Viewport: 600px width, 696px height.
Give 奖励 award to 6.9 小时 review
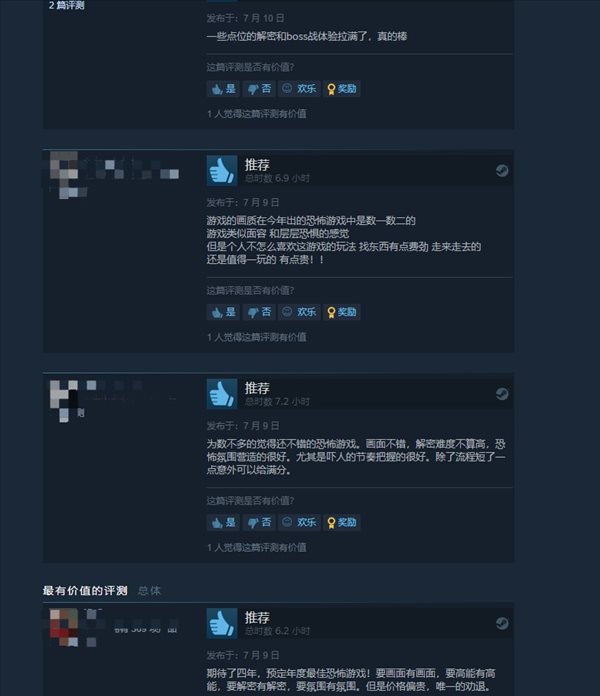pyautogui.click(x=342, y=312)
